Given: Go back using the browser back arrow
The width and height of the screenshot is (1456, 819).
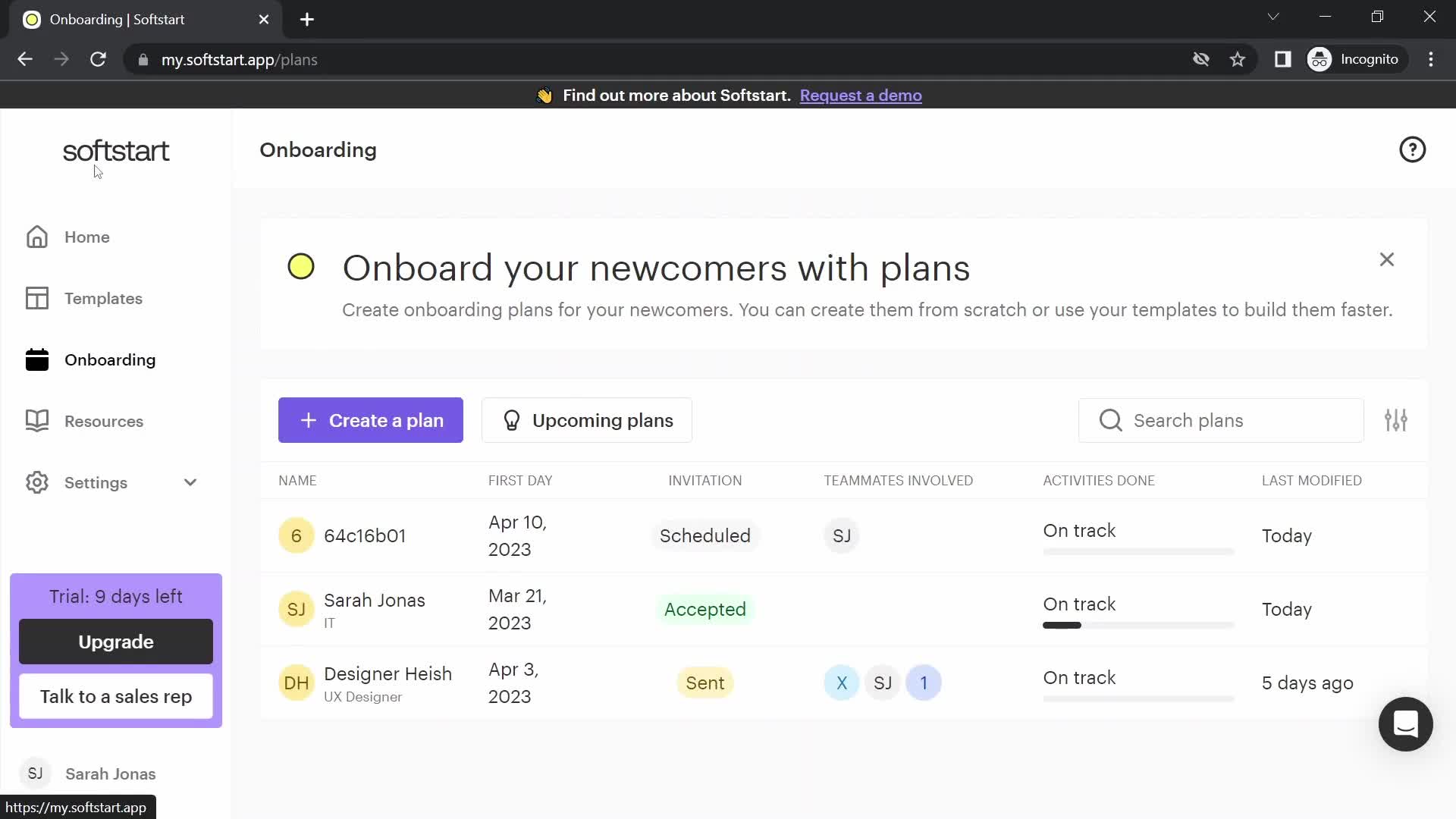Looking at the screenshot, I should [25, 59].
